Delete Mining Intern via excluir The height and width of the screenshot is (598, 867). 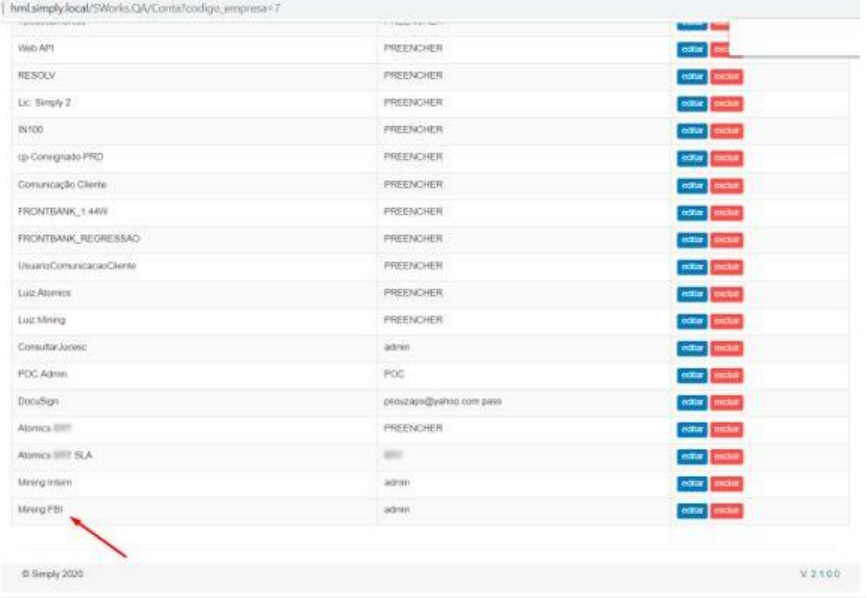click(727, 484)
